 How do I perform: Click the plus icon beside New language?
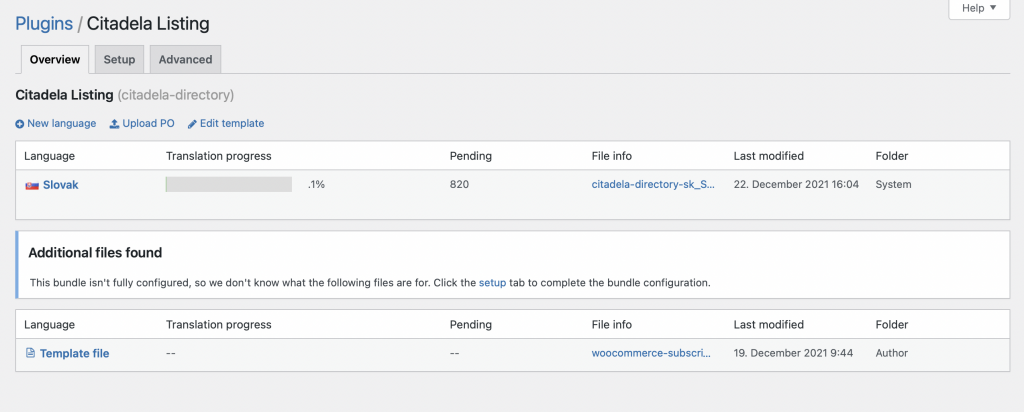click(20, 124)
